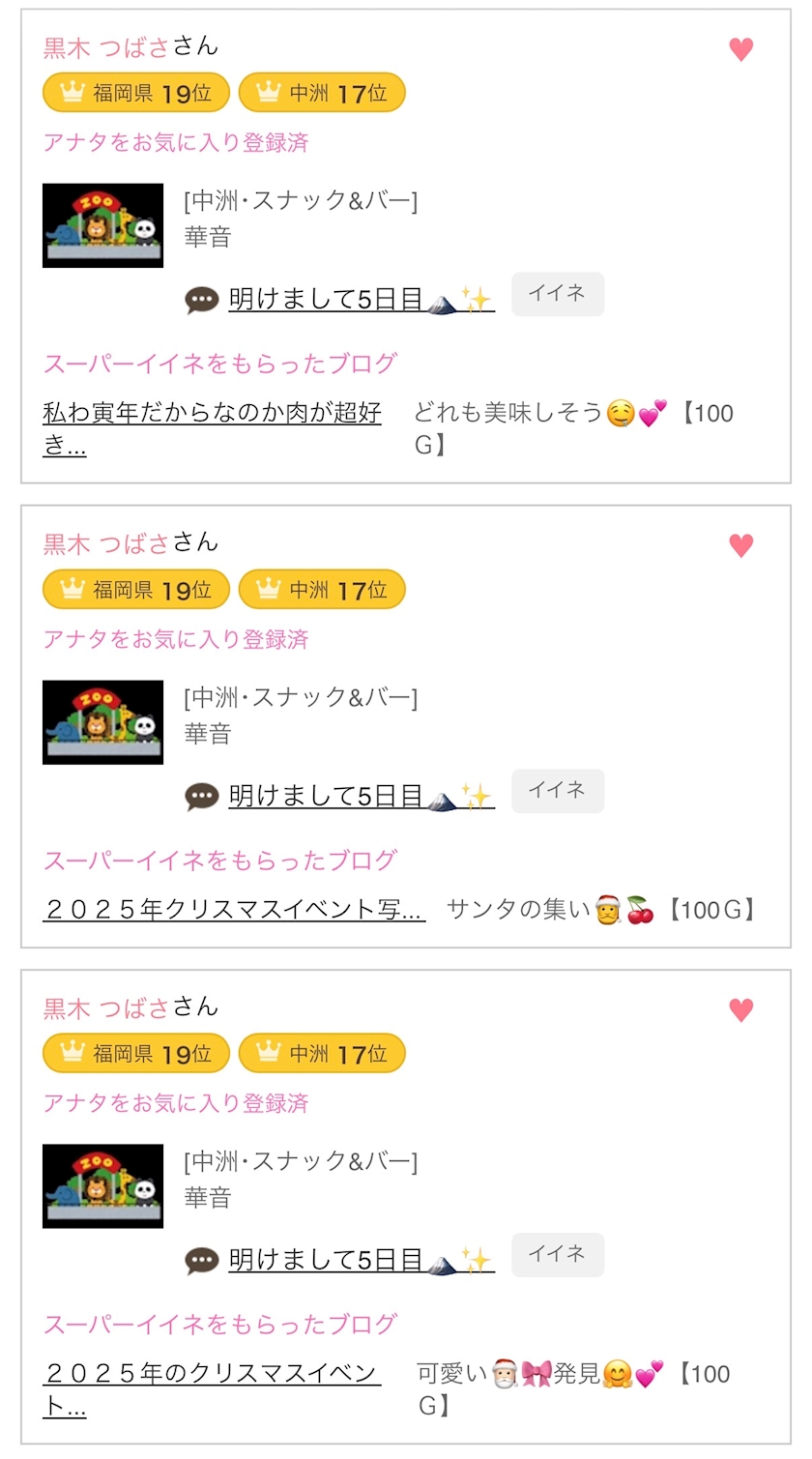This screenshot has width=812, height=1459.
Task: Toggle the heart favorite in the middle card
Action: 740,545
